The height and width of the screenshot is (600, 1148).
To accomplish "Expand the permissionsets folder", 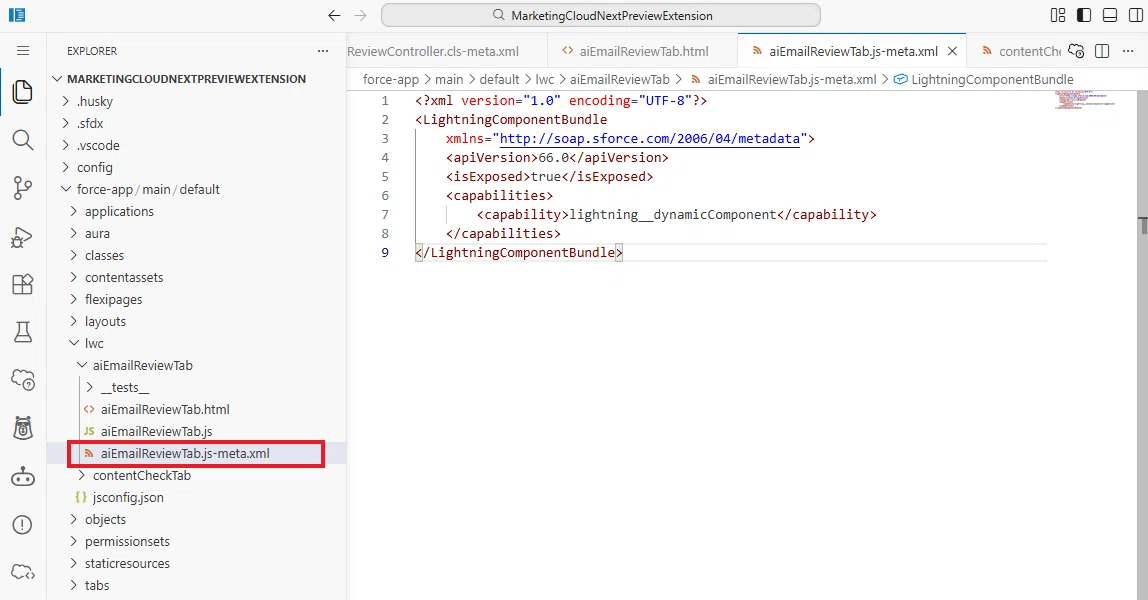I will coord(196,541).
